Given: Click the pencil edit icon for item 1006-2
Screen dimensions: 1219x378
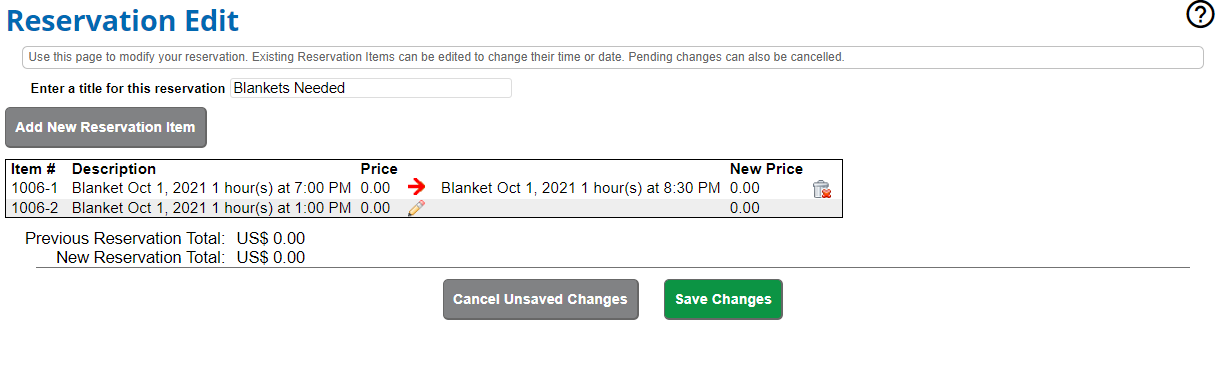Looking at the screenshot, I should click(x=417, y=208).
